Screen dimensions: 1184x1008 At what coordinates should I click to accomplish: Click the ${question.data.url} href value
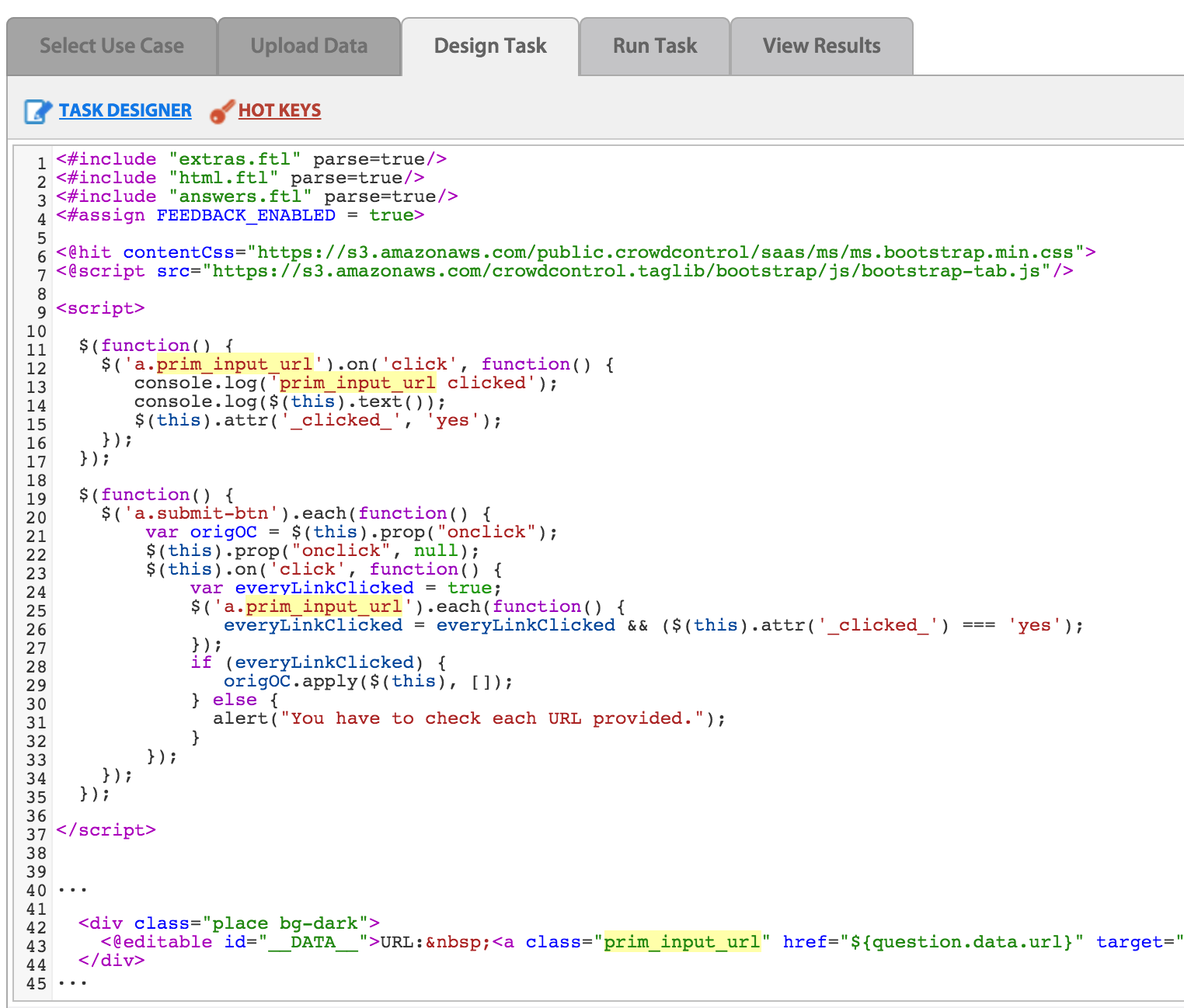tap(961, 942)
